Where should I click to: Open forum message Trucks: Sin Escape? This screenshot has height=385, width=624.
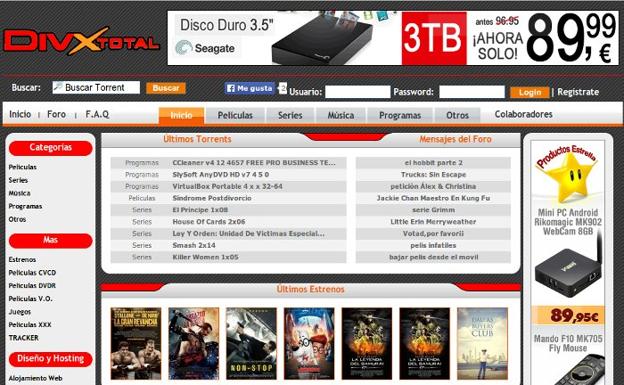433,174
